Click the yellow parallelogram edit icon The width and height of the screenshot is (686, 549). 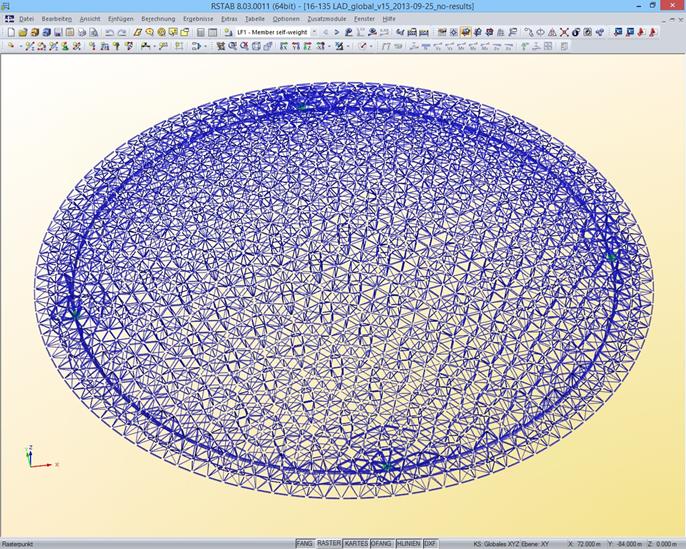point(138,32)
